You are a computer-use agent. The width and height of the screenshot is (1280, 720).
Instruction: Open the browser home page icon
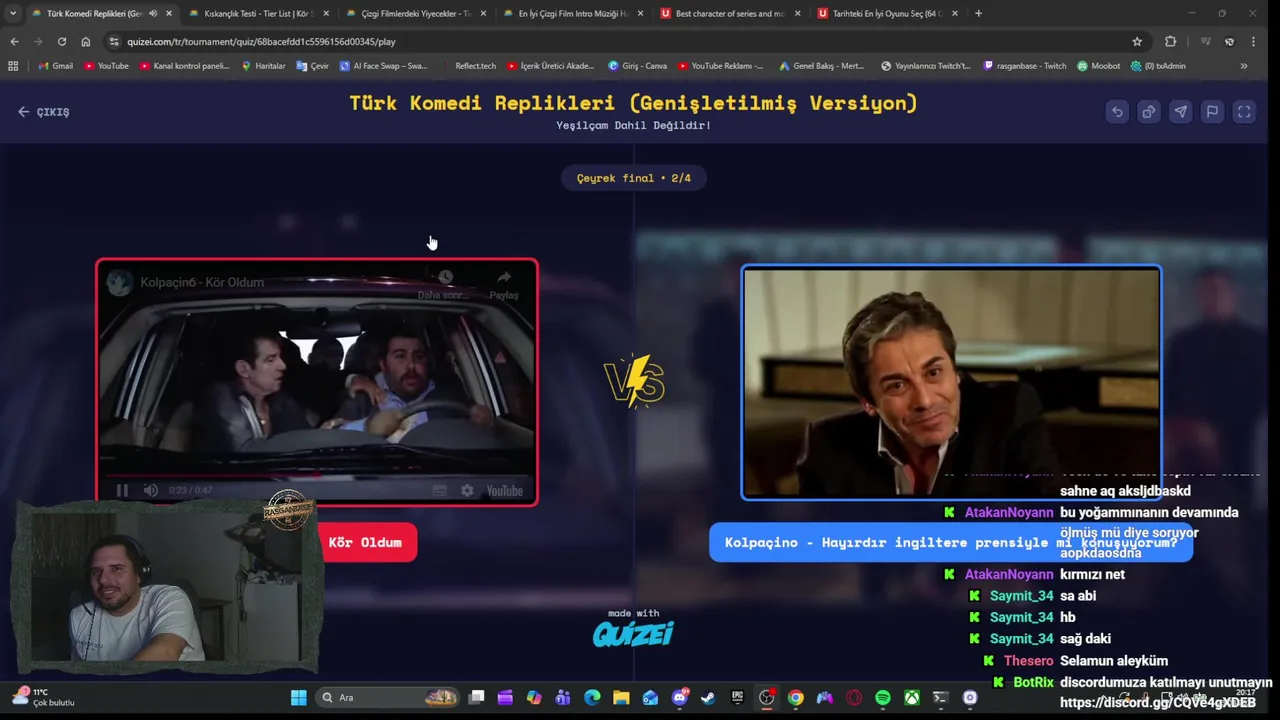tap(86, 41)
